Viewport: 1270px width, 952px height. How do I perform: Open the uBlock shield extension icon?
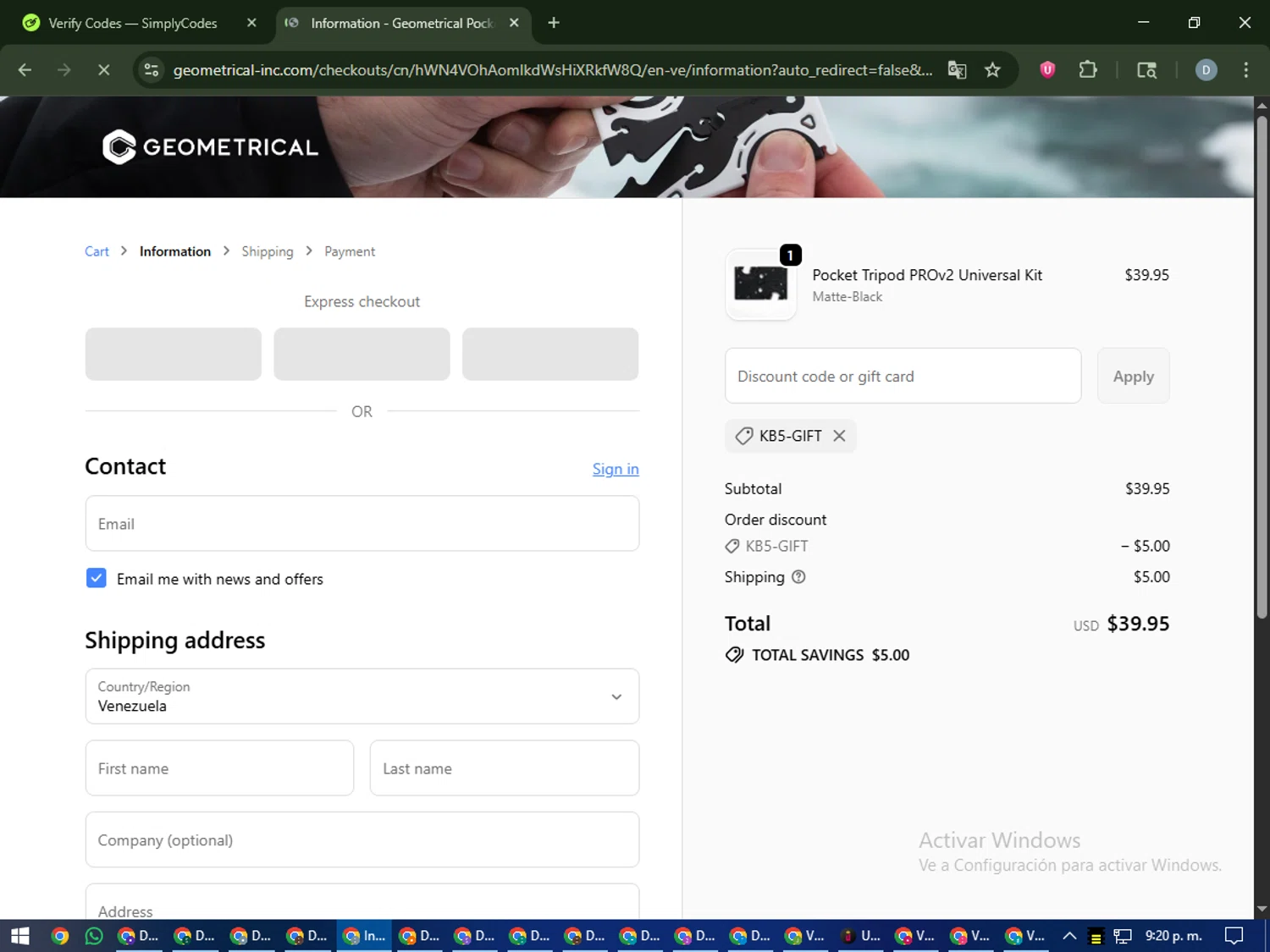click(x=1047, y=70)
